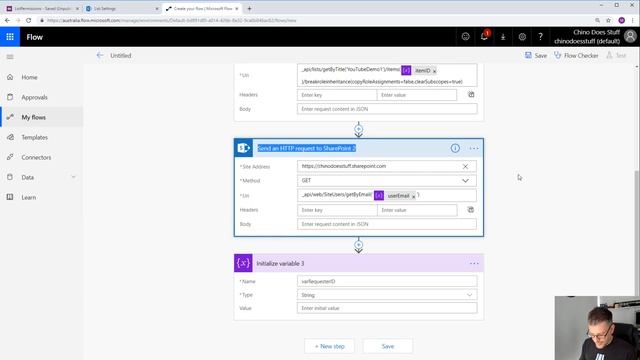Click browser back arrow
Screen dimensions: 640x360
[x=7, y=20]
